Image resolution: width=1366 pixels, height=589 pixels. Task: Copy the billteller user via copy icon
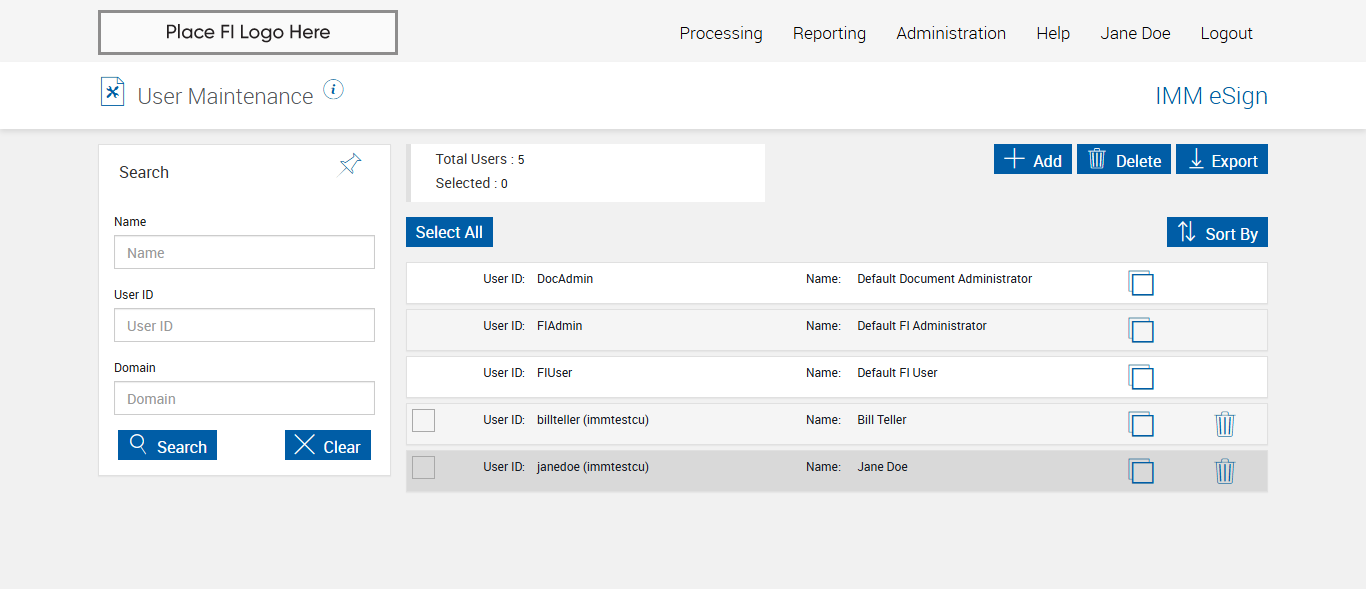tap(1141, 424)
